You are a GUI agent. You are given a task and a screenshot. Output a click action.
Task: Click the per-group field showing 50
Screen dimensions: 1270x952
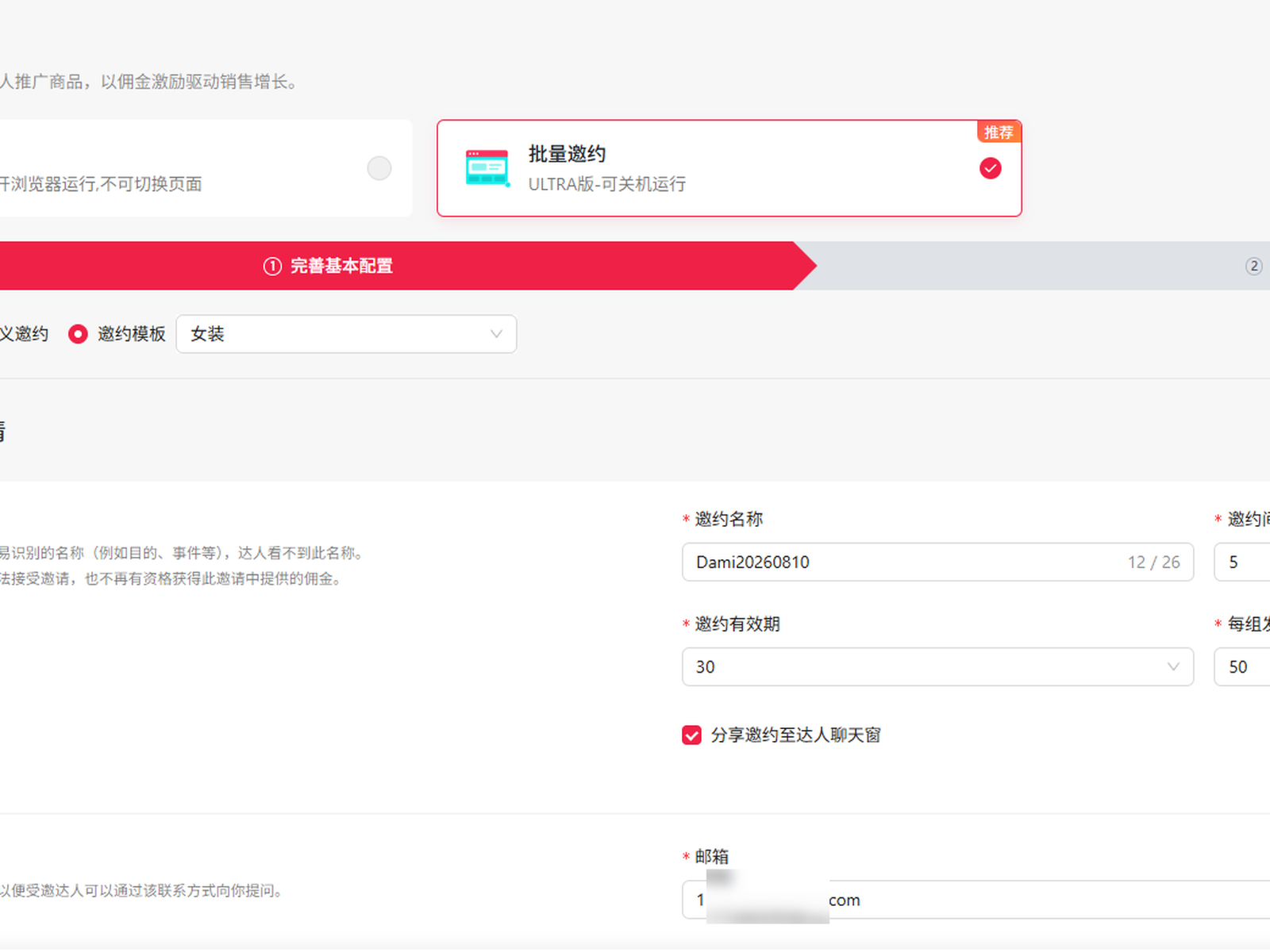(1242, 666)
